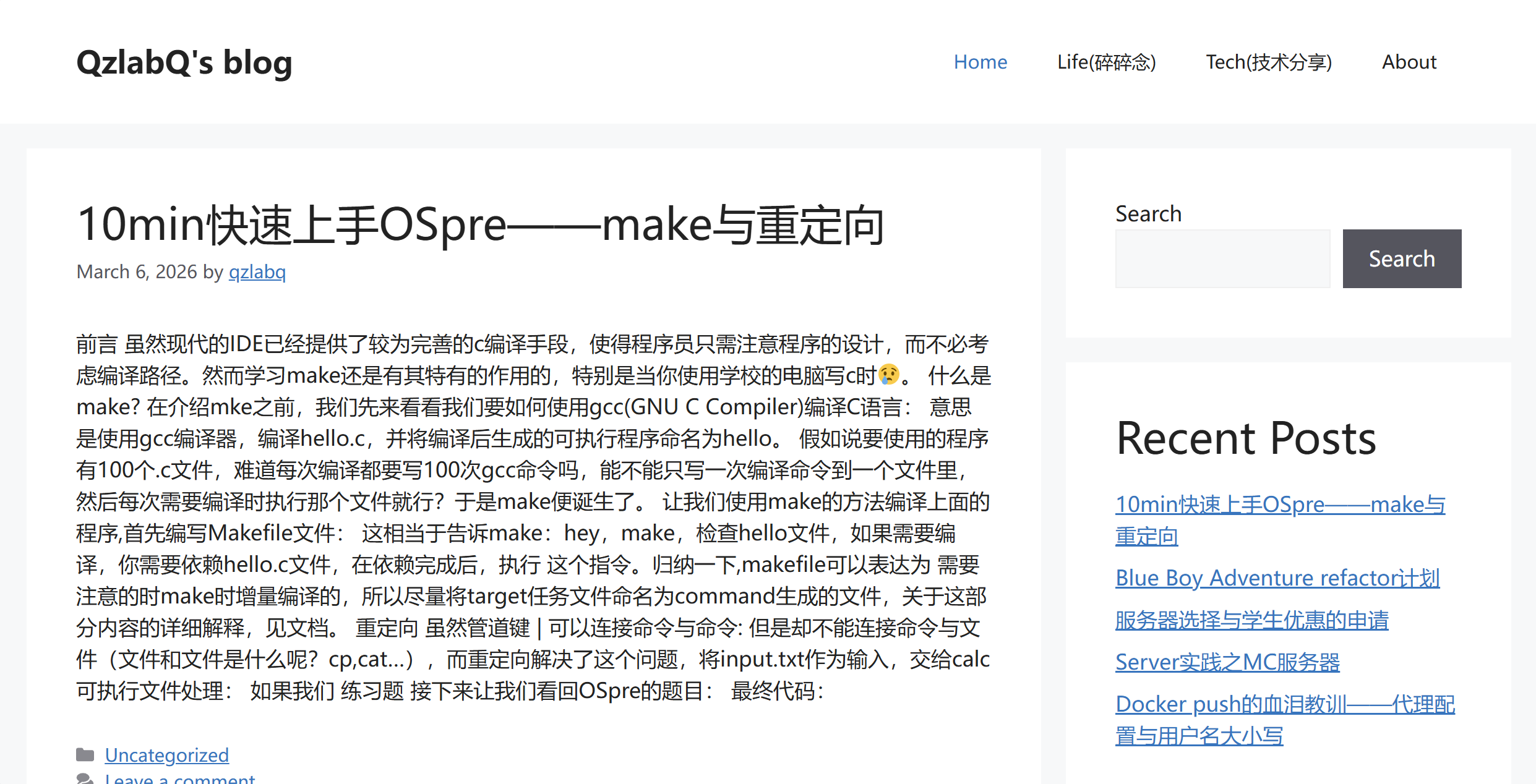Open the 10min快速上手OSpre post title
1536x784 pixels.
click(480, 225)
